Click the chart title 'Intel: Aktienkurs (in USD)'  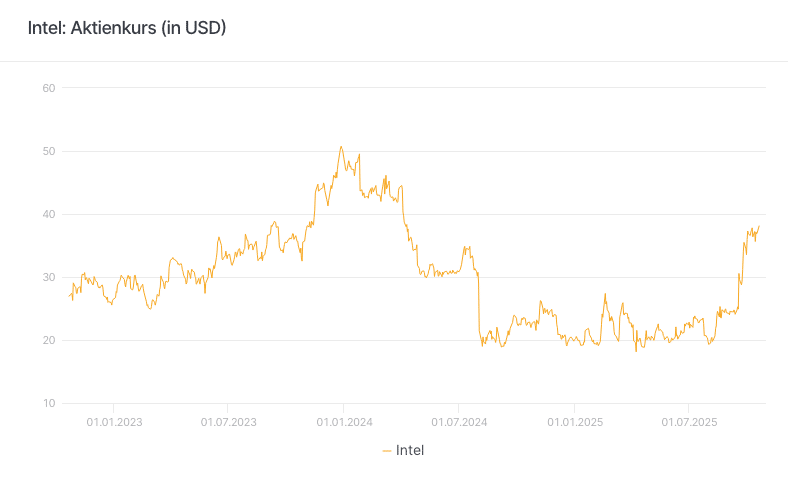coord(127,28)
